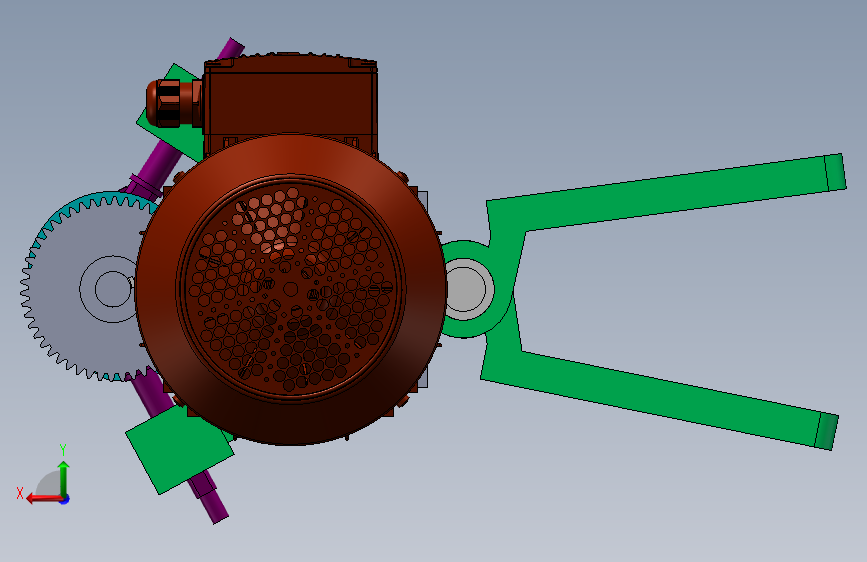Pick the gray pivot pin beside the motor
Image resolution: width=867 pixels, height=562 pixels.
click(466, 289)
